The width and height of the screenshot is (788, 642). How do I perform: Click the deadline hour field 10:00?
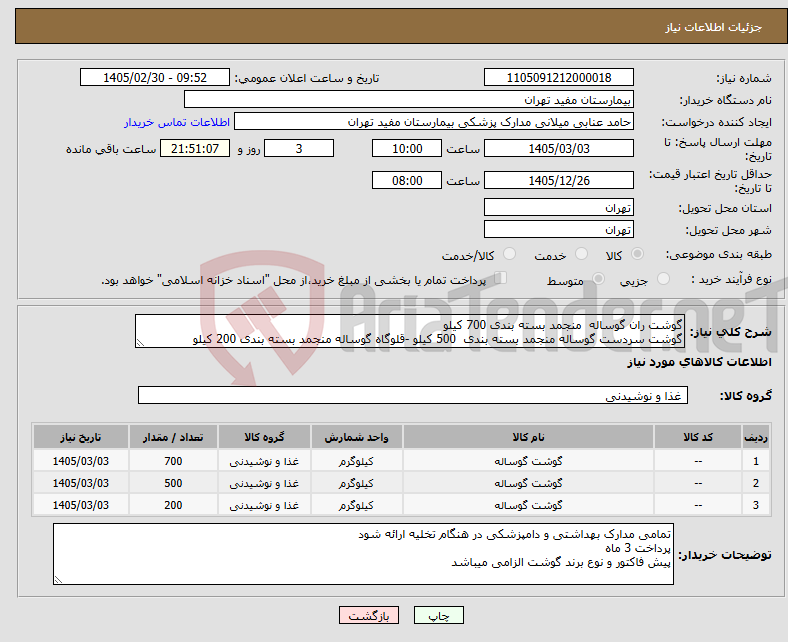tap(407, 148)
